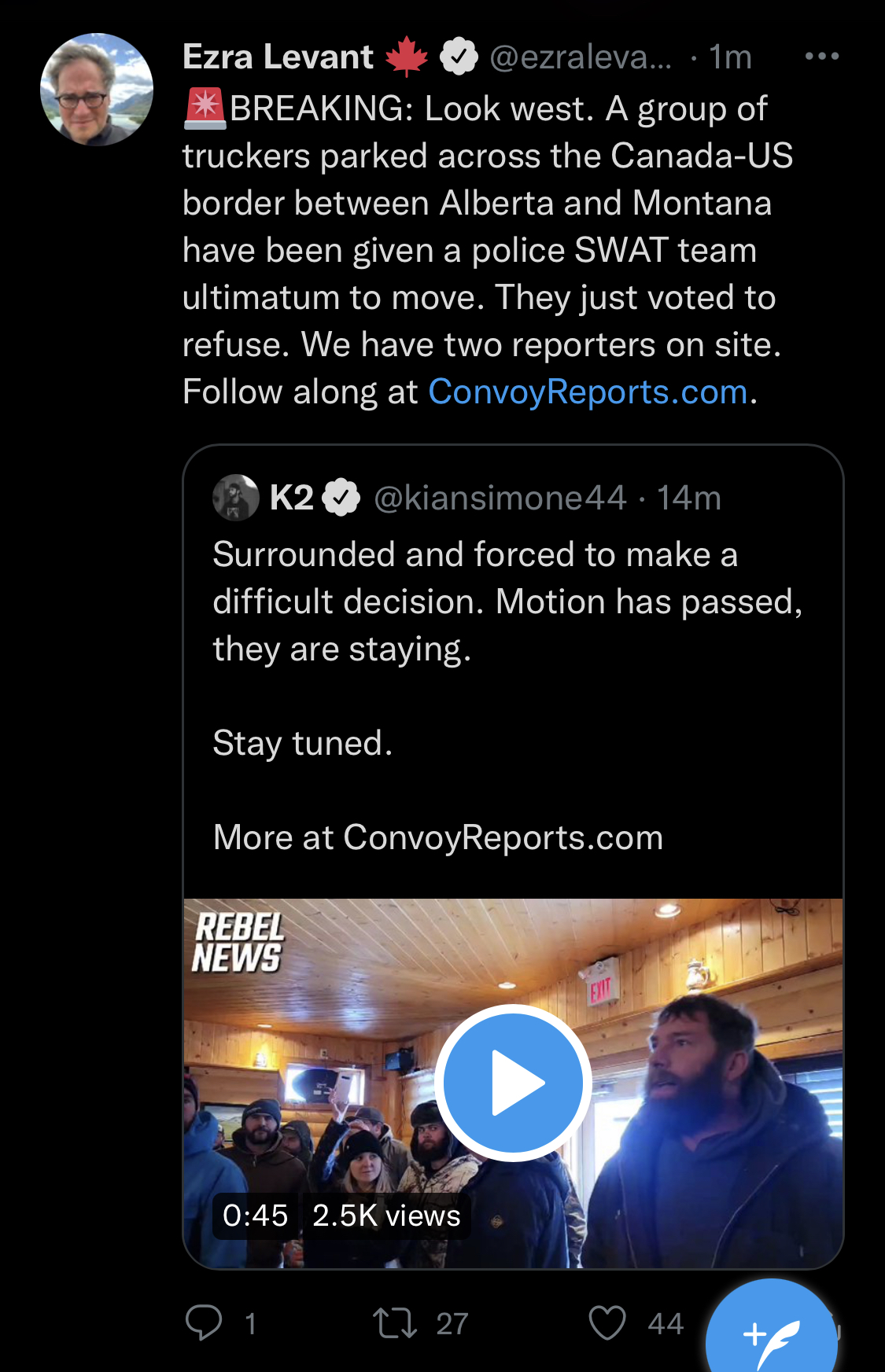Like the tweet with the heart icon
Image resolution: width=885 pixels, height=1372 pixels.
pos(607,1322)
